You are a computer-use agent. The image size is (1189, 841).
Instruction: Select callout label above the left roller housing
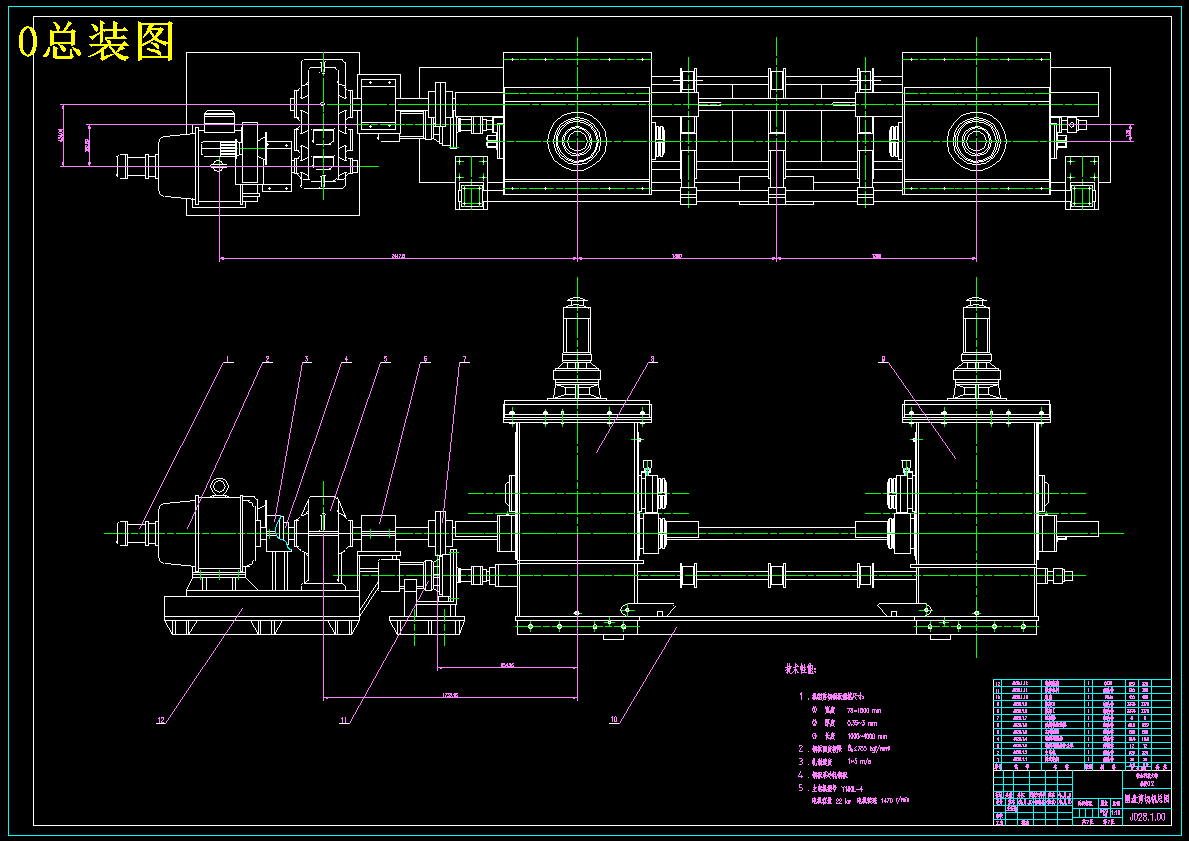(652, 359)
